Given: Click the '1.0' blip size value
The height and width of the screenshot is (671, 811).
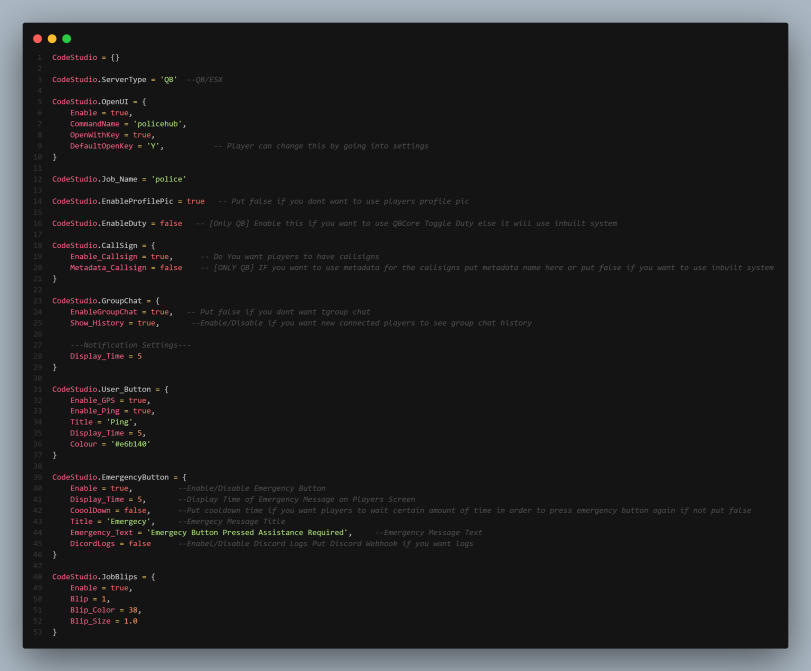Looking at the screenshot, I should point(130,621).
